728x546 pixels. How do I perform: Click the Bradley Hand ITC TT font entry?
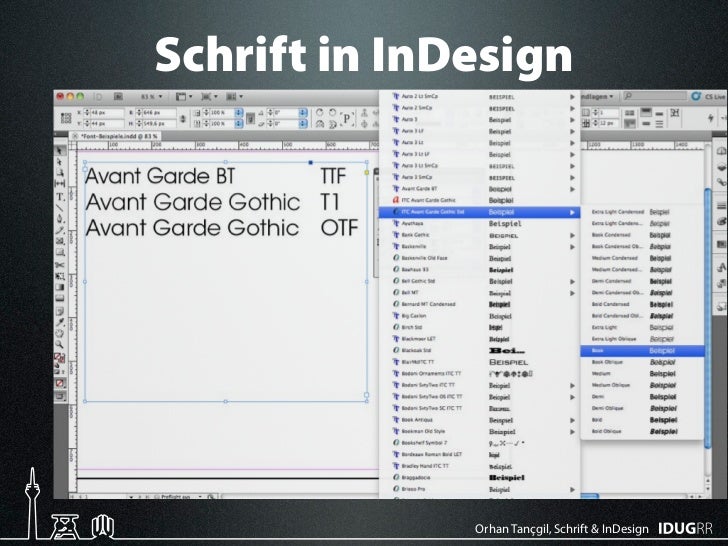tap(479, 466)
